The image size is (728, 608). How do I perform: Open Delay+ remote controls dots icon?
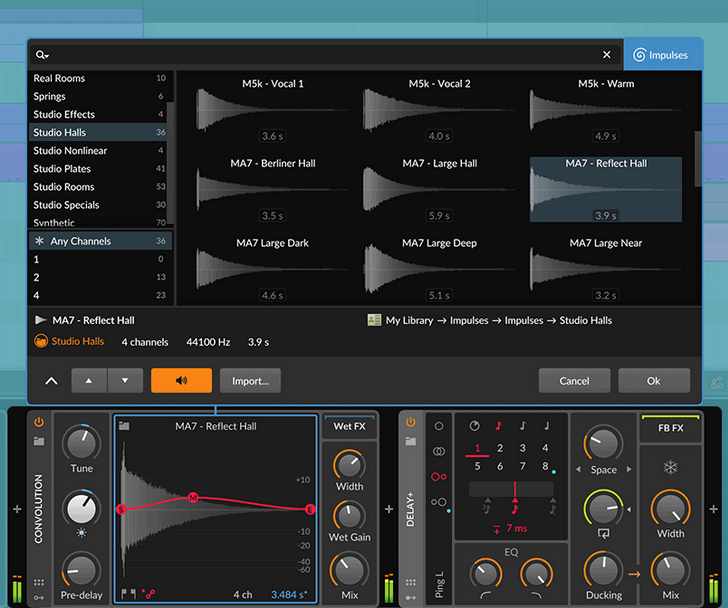(x=410, y=582)
